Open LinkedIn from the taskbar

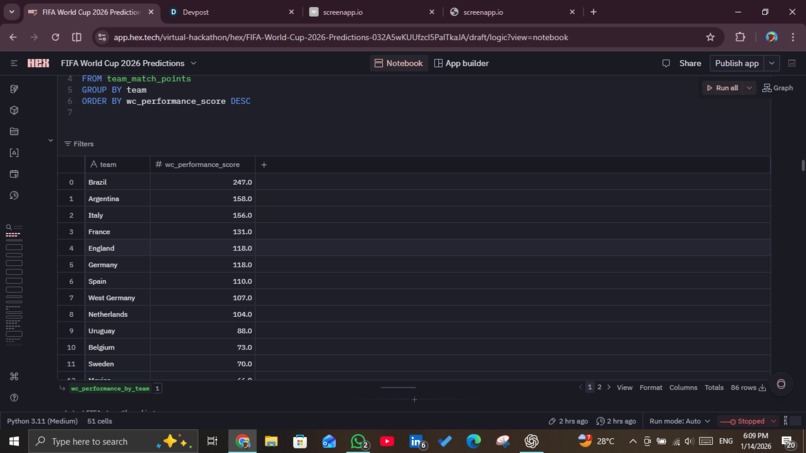click(x=416, y=441)
